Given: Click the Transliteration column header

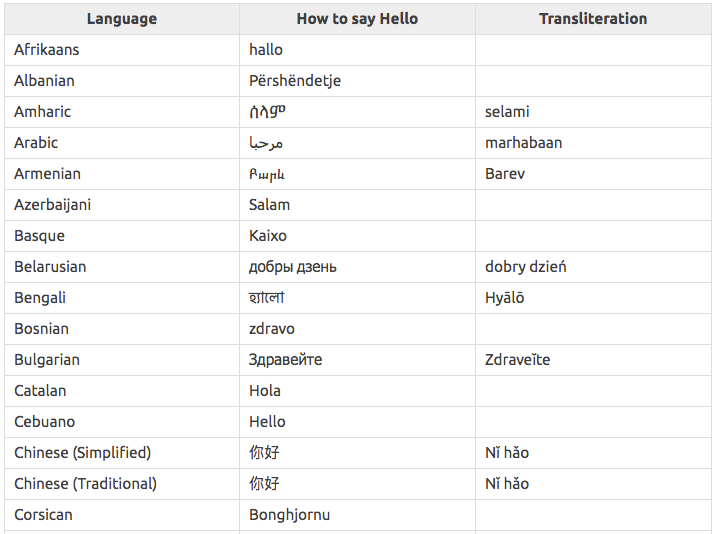Looking at the screenshot, I should coord(593,19).
